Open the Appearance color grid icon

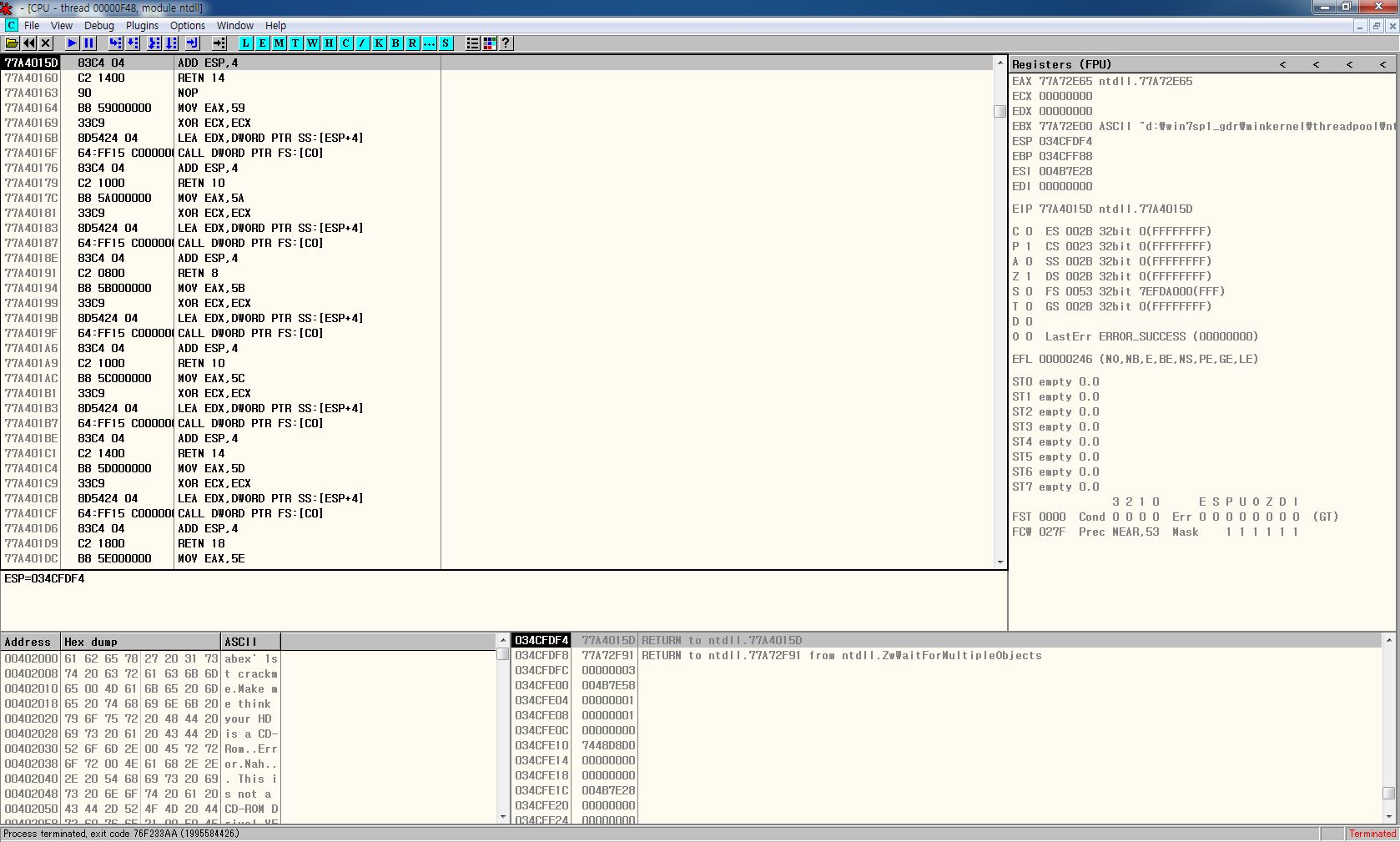point(490,43)
